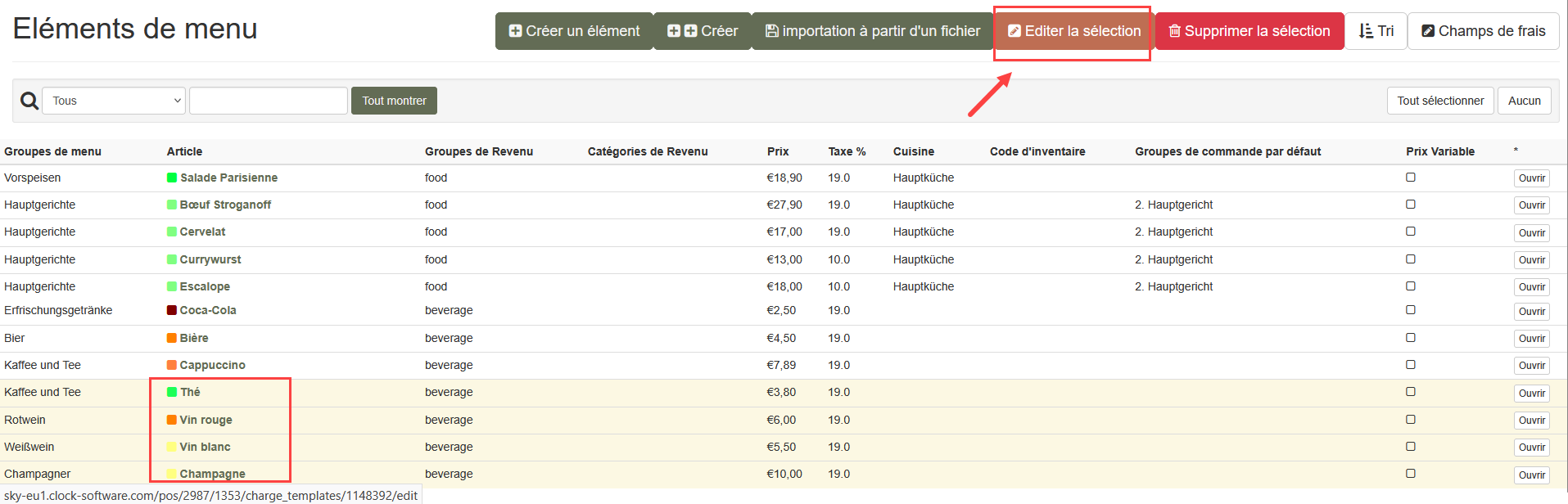Open the Escalope row via Ouvrir
The width and height of the screenshot is (1568, 504).
tap(1531, 287)
